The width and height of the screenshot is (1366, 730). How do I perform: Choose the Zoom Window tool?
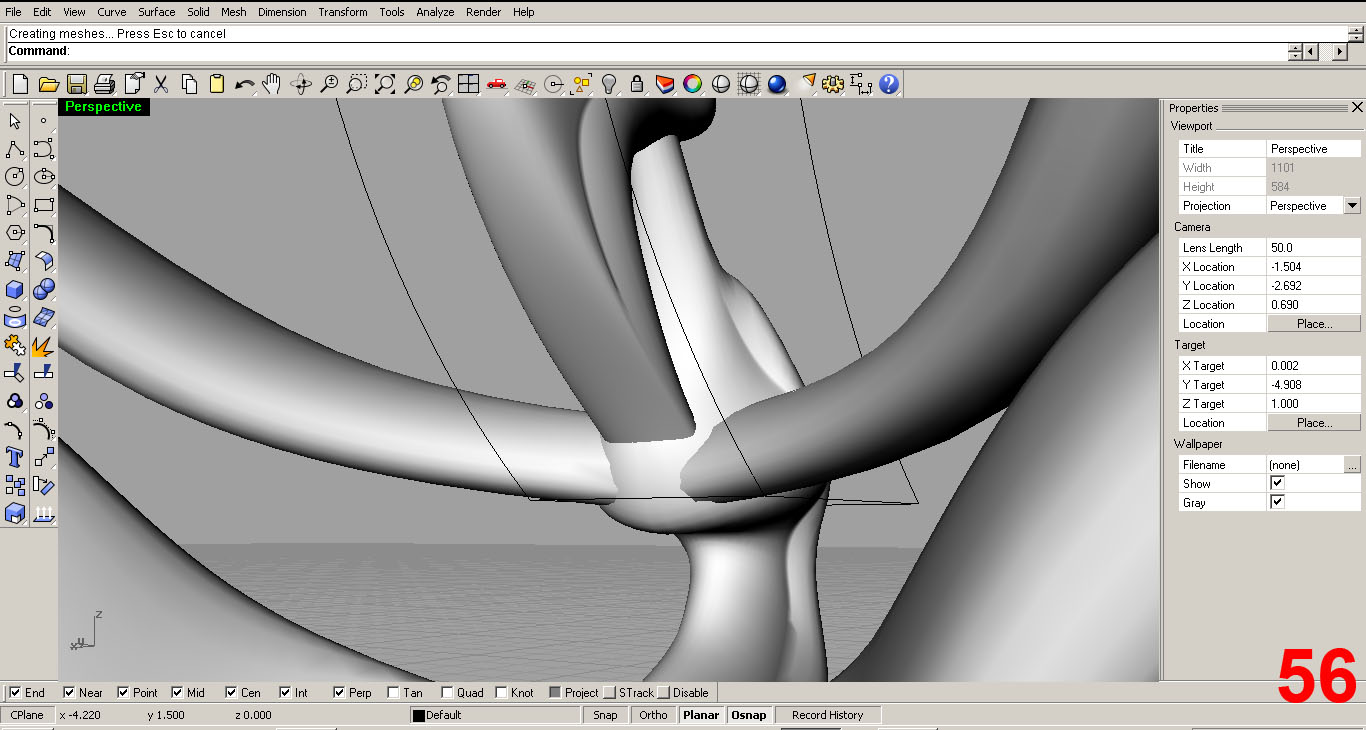click(357, 84)
